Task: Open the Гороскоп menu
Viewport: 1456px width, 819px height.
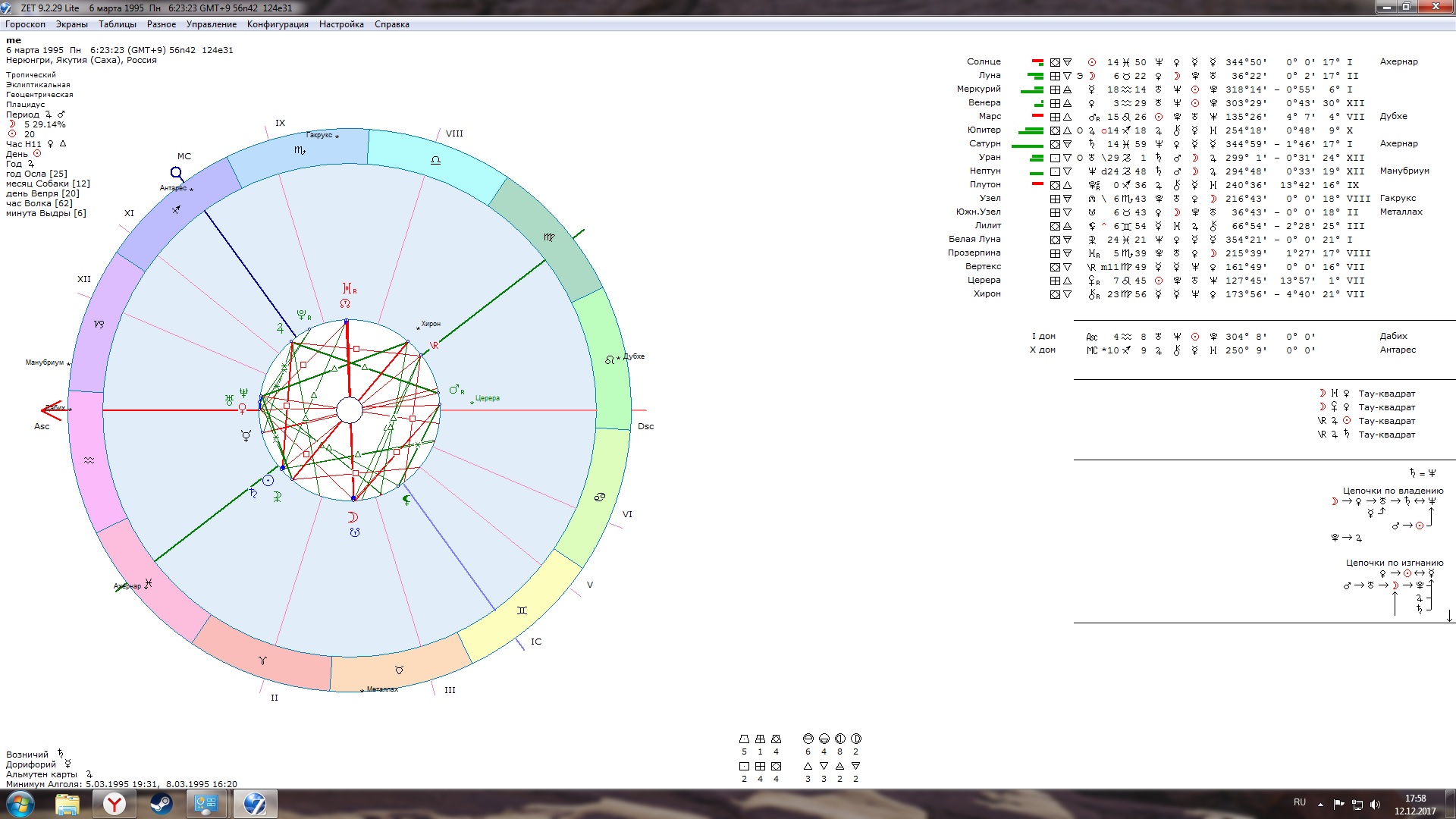Action: (x=25, y=24)
